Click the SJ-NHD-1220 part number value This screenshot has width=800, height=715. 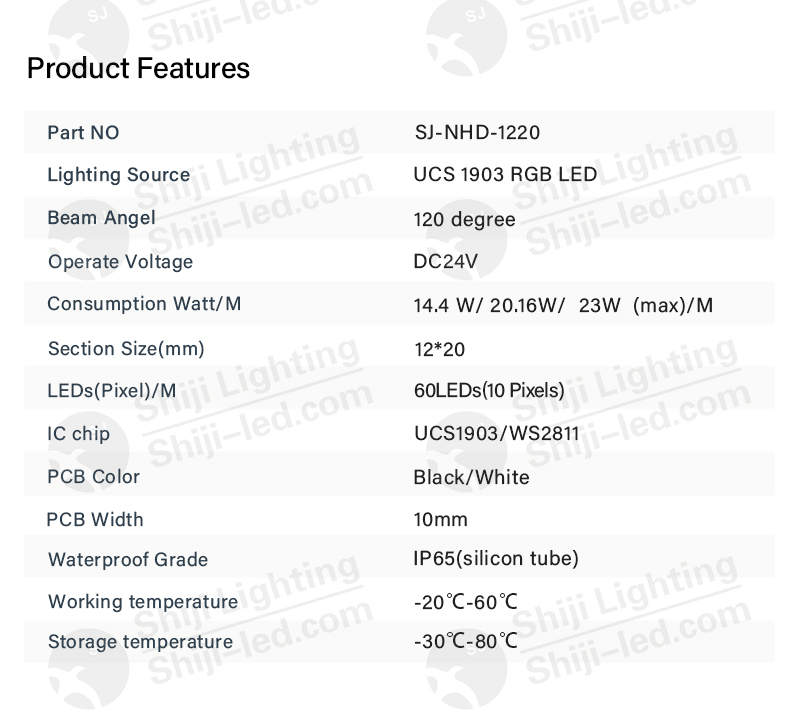click(477, 133)
